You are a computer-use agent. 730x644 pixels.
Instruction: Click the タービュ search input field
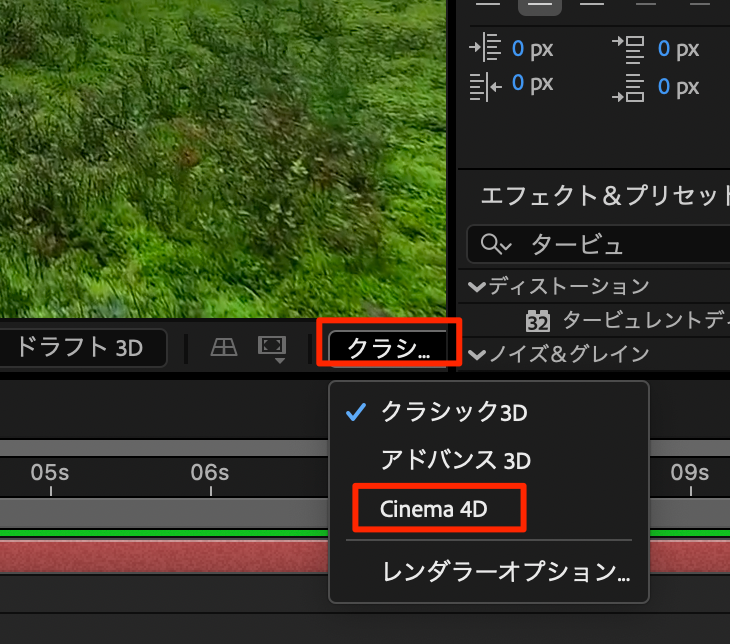(620, 244)
